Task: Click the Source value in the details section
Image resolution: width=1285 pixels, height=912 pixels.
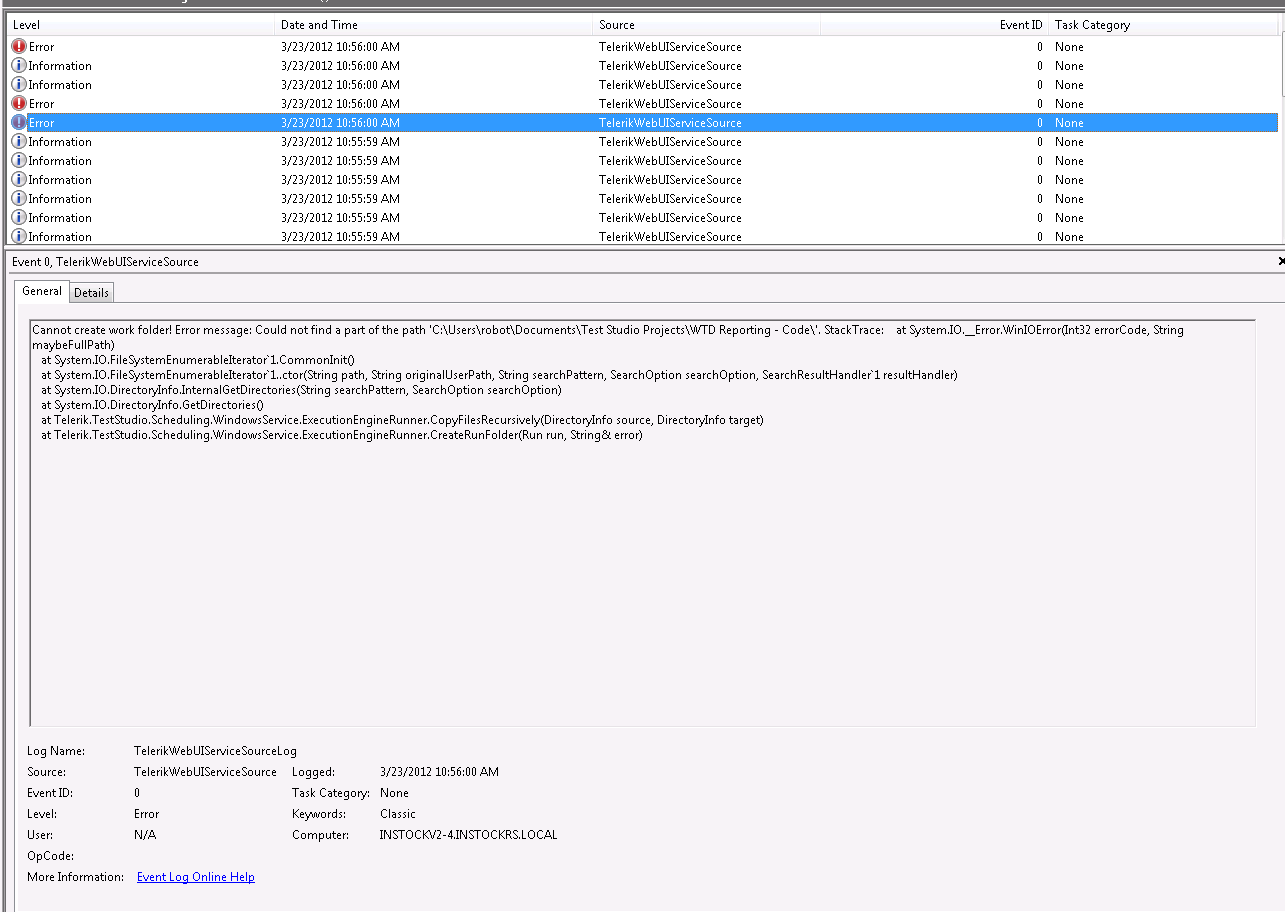Action: [205, 772]
